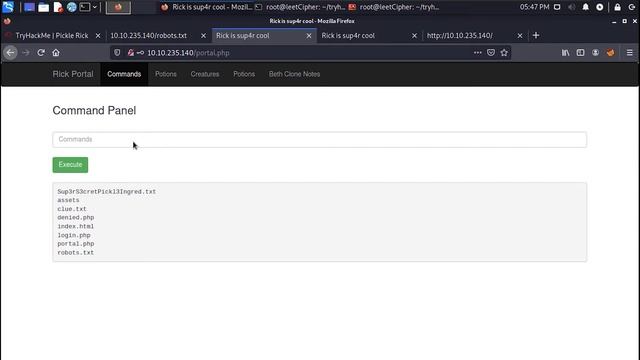Select Sup3rS3cretPickl3Ingred.txt in output

click(x=107, y=191)
